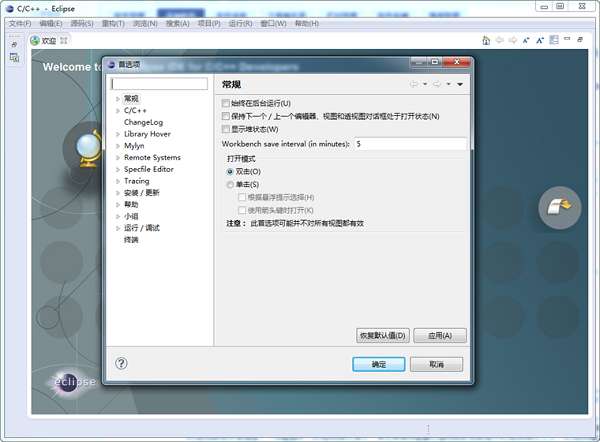The image size is (600, 442).
Task: Open the 编辑(E) menu
Action: point(51,24)
